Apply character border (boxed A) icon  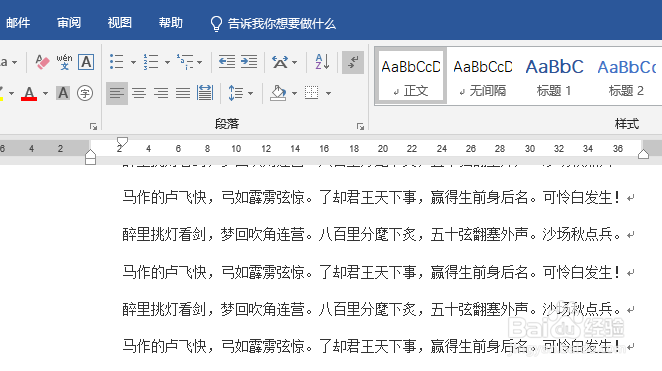pyautogui.click(x=86, y=62)
